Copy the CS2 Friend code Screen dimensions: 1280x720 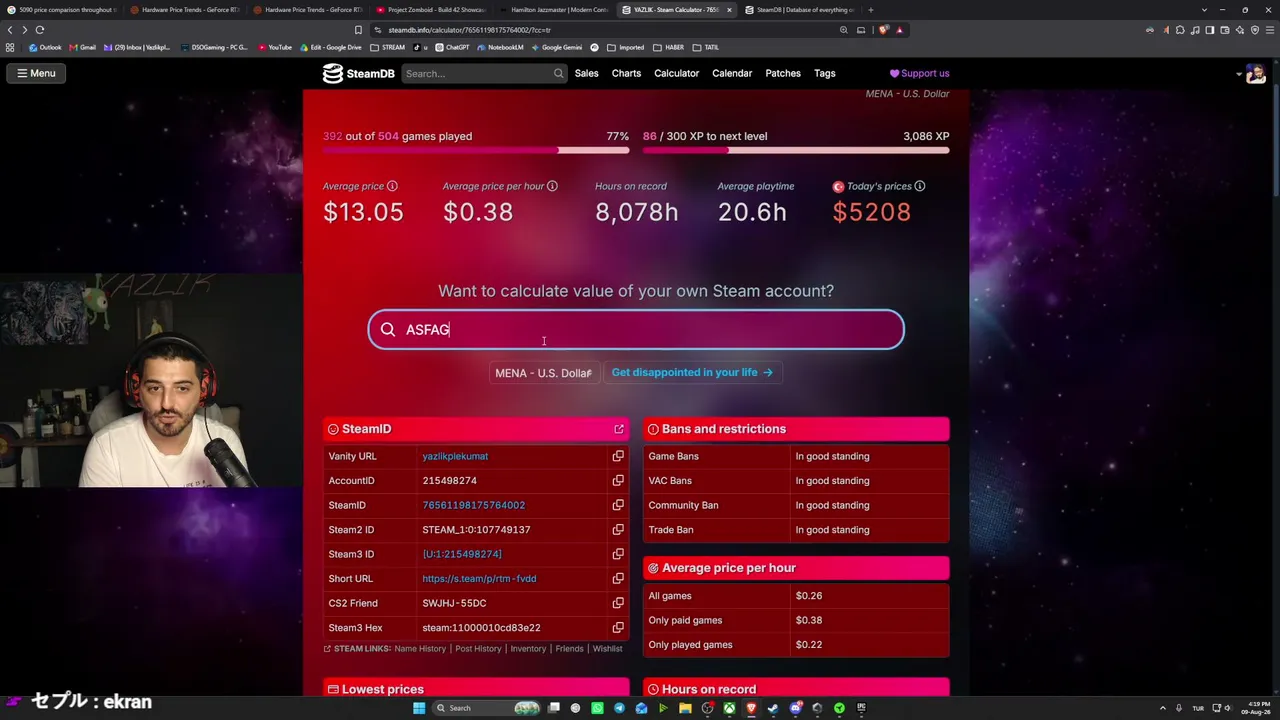(618, 603)
